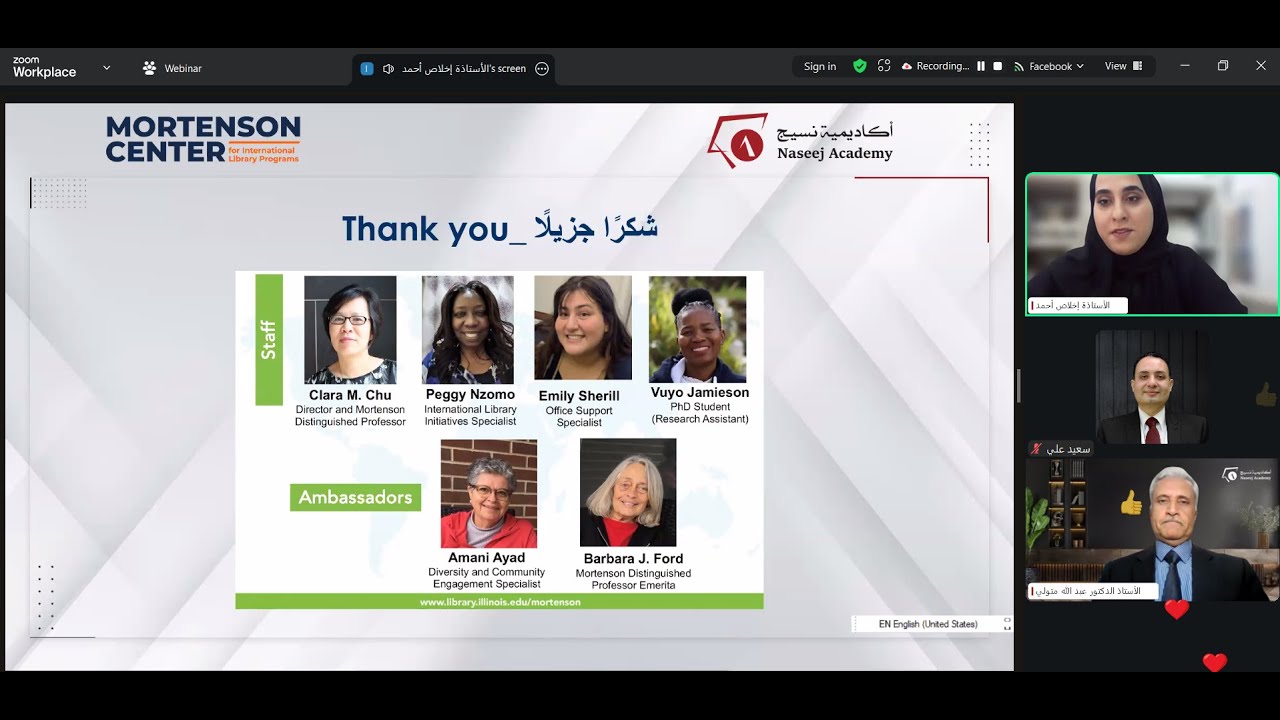Click the scan/focus icon beside the shield
1280x720 pixels.
[x=884, y=66]
